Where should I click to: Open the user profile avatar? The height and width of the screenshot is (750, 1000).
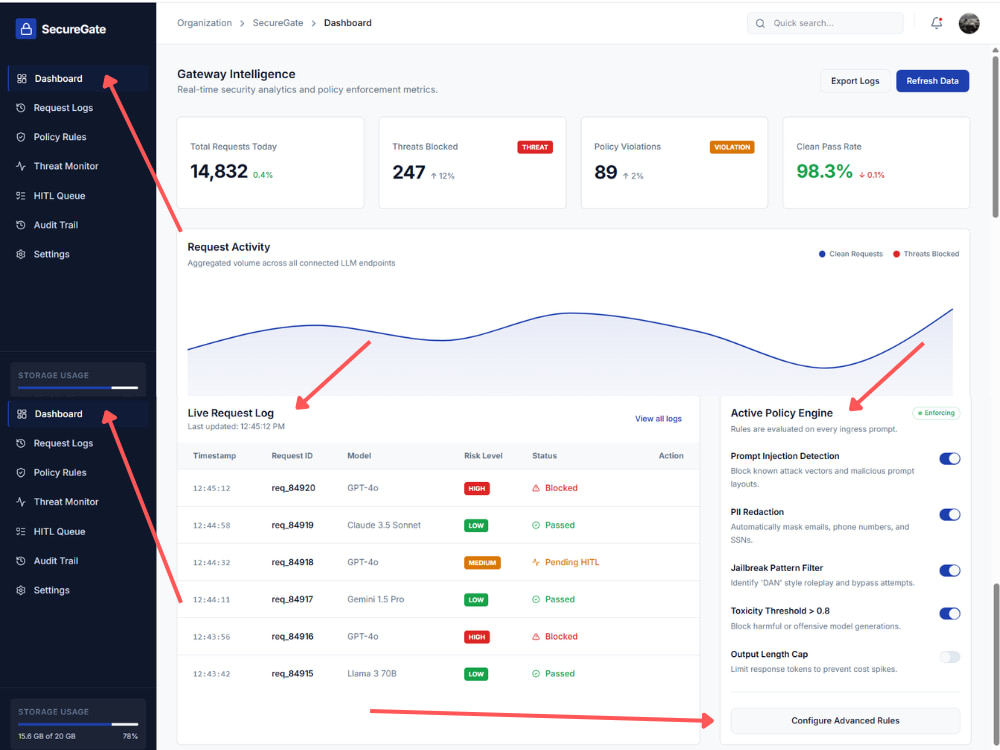coord(969,23)
